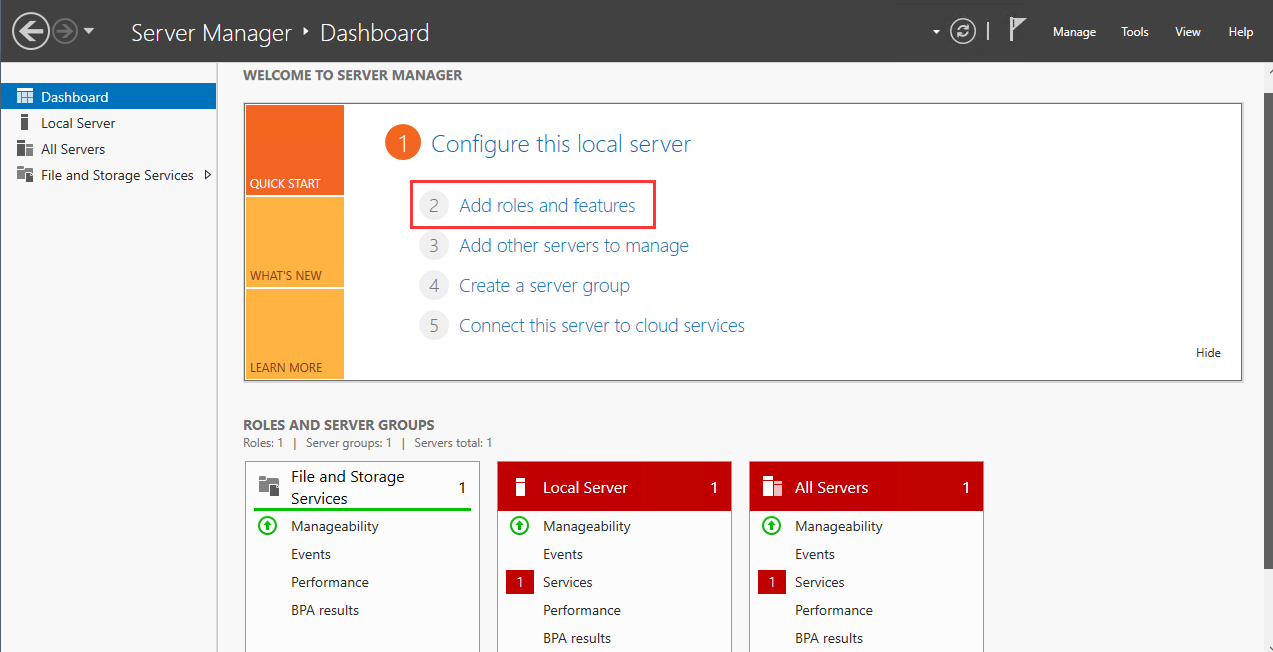
Task: Expand the File and Storage Services arrow
Action: pyautogui.click(x=207, y=175)
